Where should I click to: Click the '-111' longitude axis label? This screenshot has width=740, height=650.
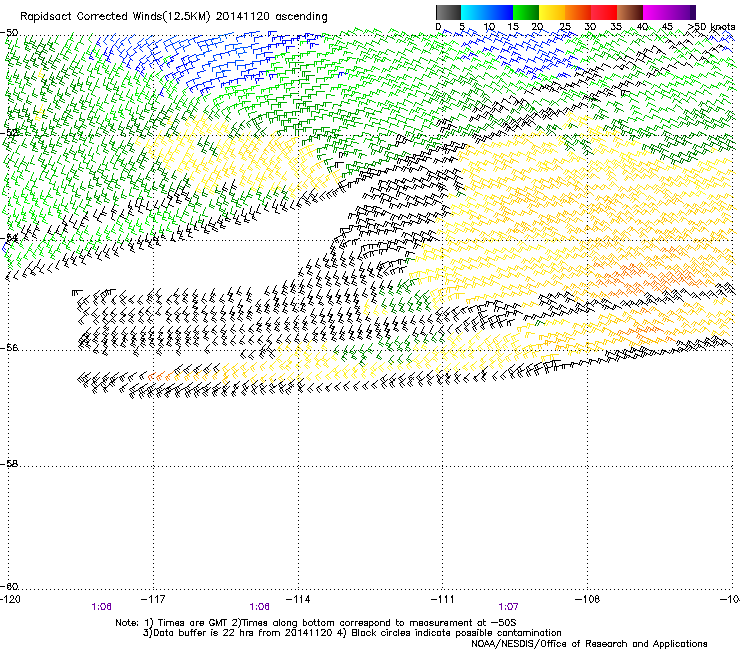tap(443, 599)
